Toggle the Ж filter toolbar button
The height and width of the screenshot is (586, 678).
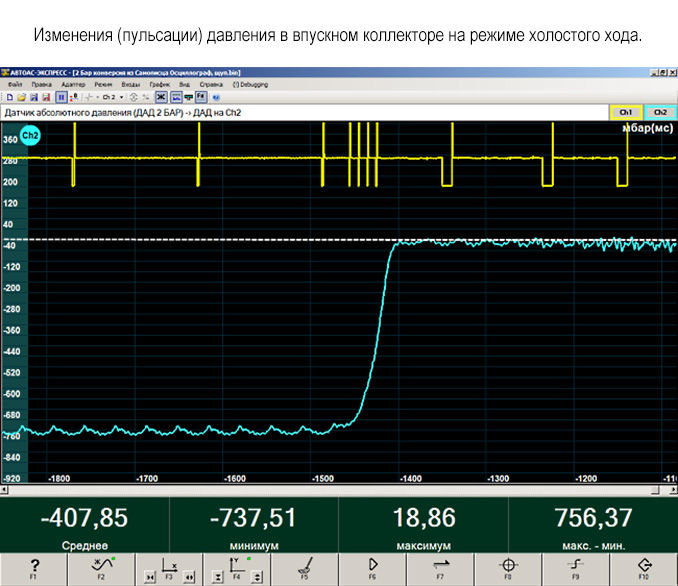161,97
